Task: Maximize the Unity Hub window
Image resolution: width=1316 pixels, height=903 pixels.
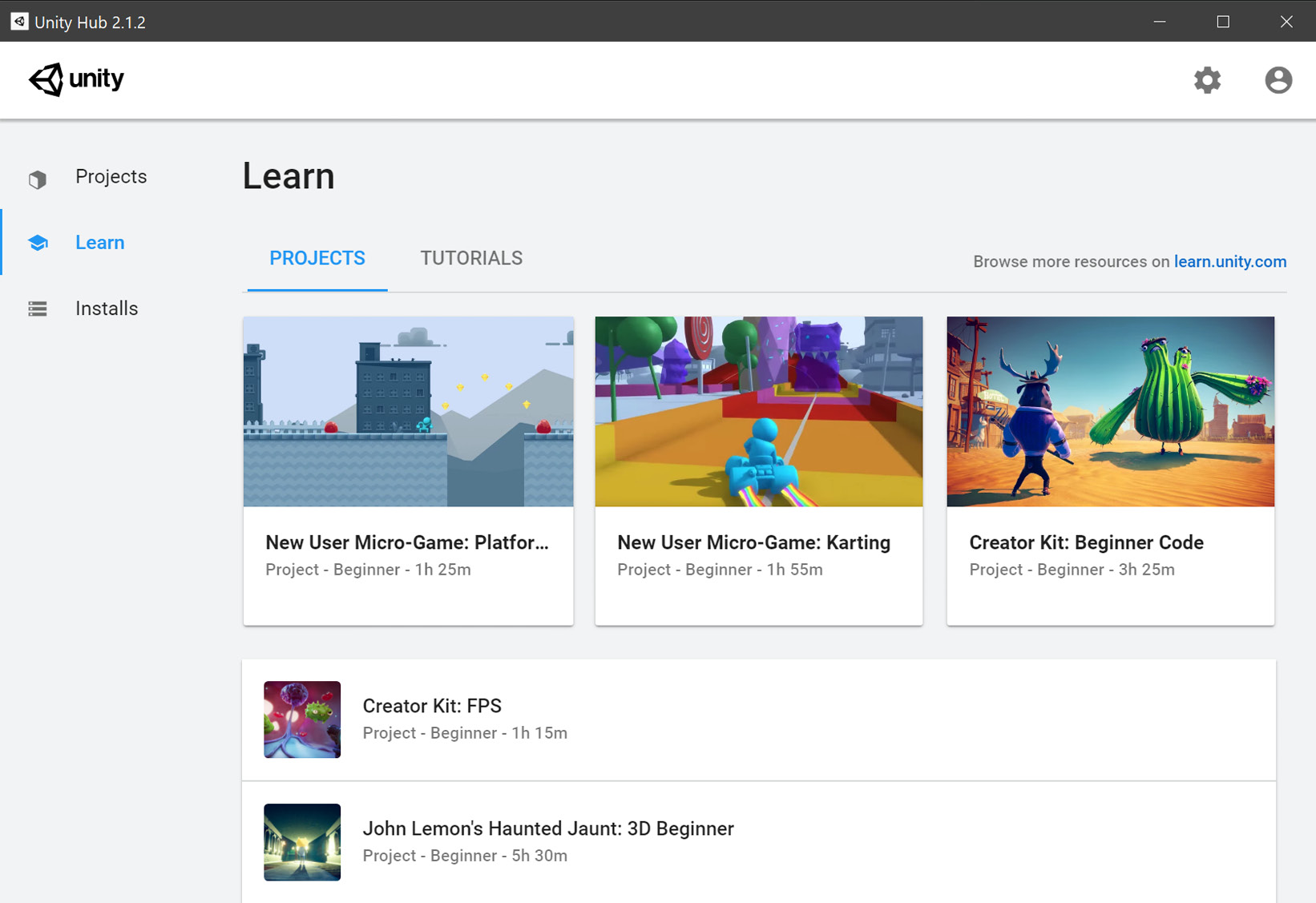Action: pyautogui.click(x=1222, y=22)
